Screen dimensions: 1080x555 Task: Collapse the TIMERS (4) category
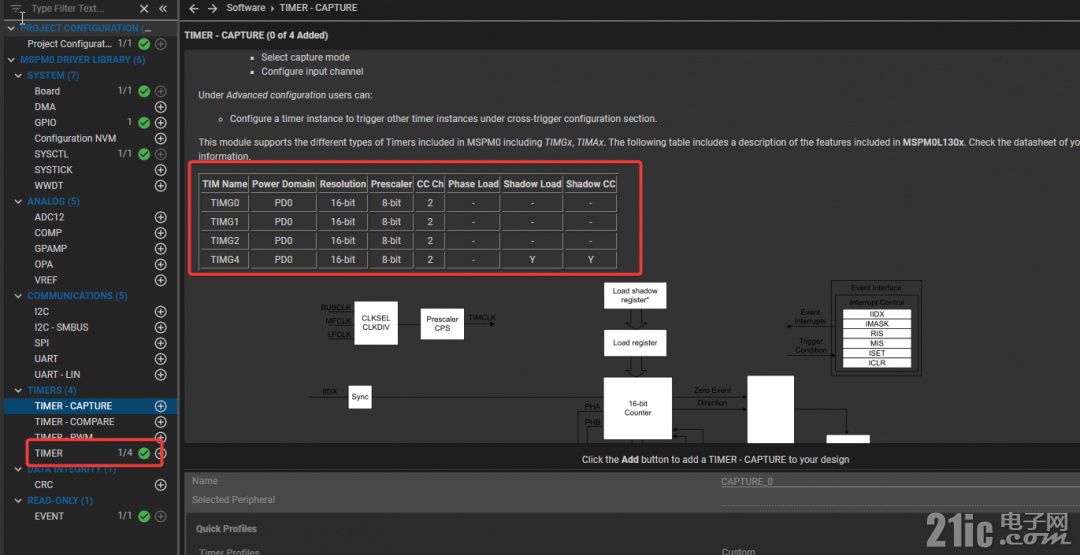coord(18,390)
